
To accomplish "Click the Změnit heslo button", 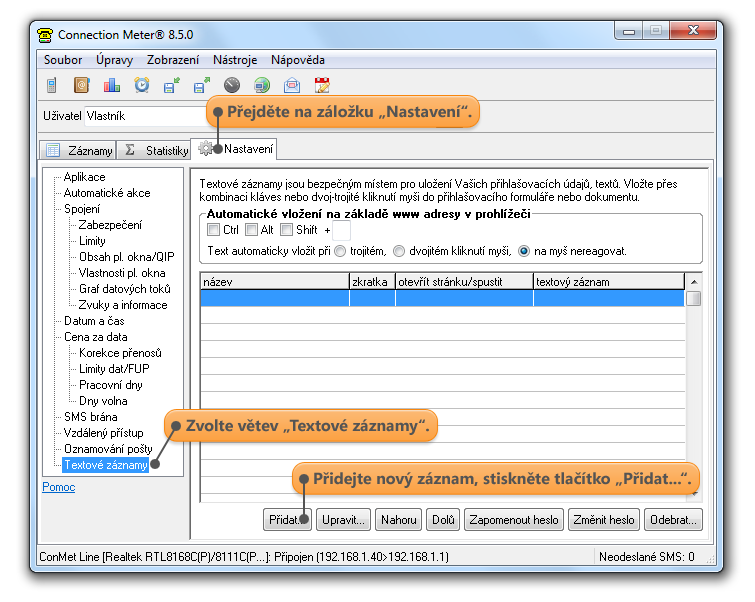I will [604, 520].
